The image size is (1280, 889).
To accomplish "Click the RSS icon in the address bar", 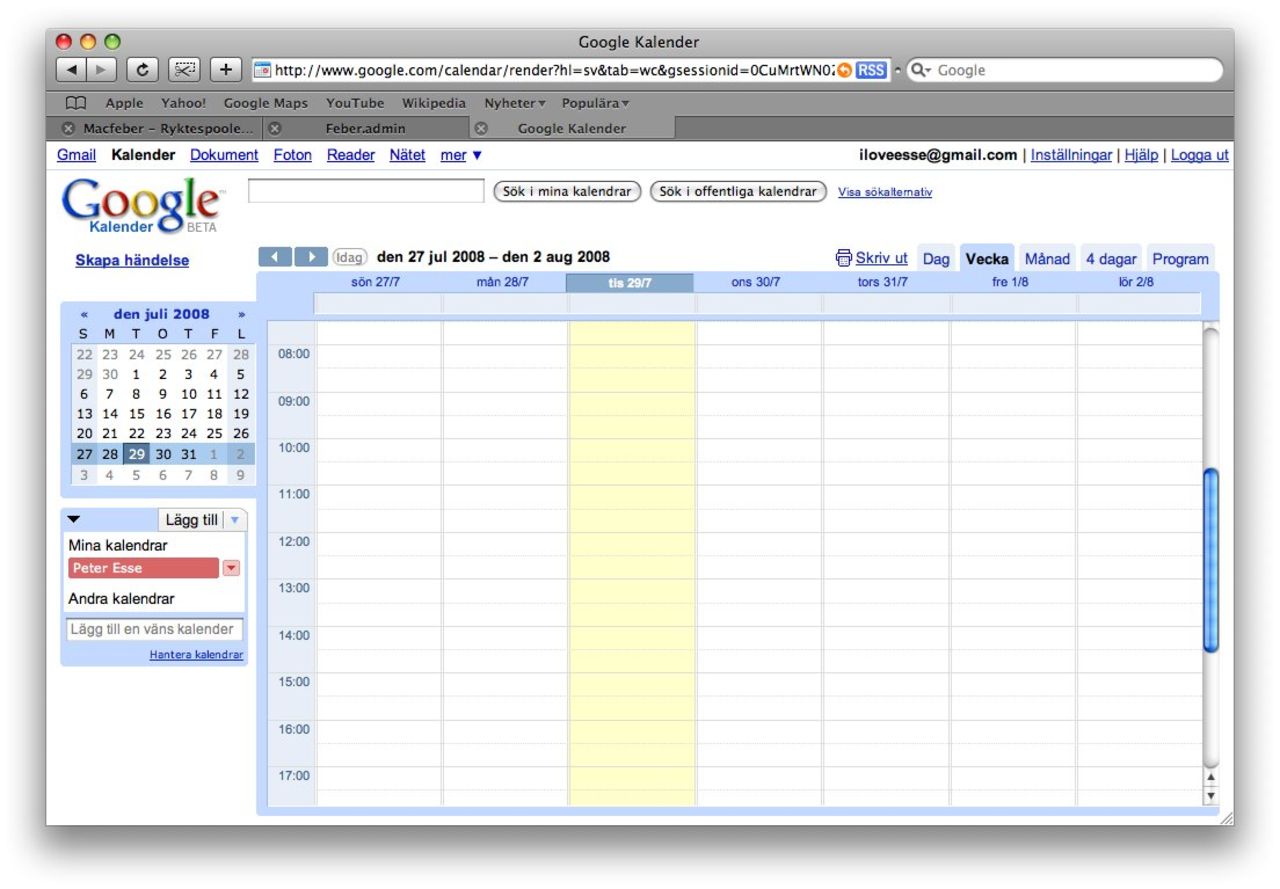I will (869, 69).
